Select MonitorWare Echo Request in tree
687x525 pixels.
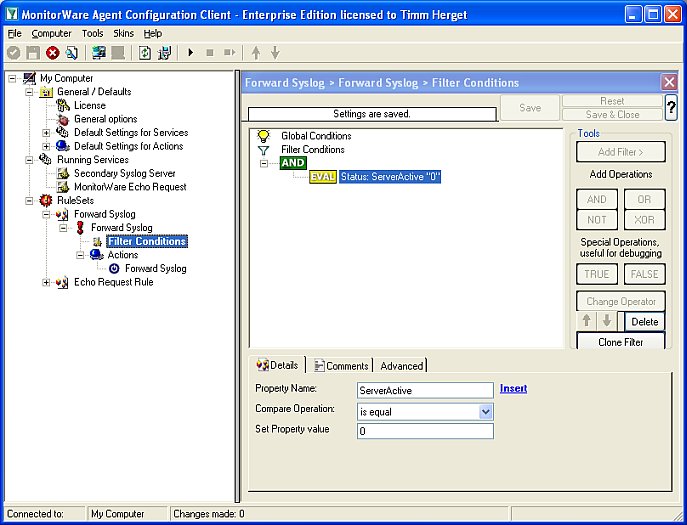tap(130, 187)
